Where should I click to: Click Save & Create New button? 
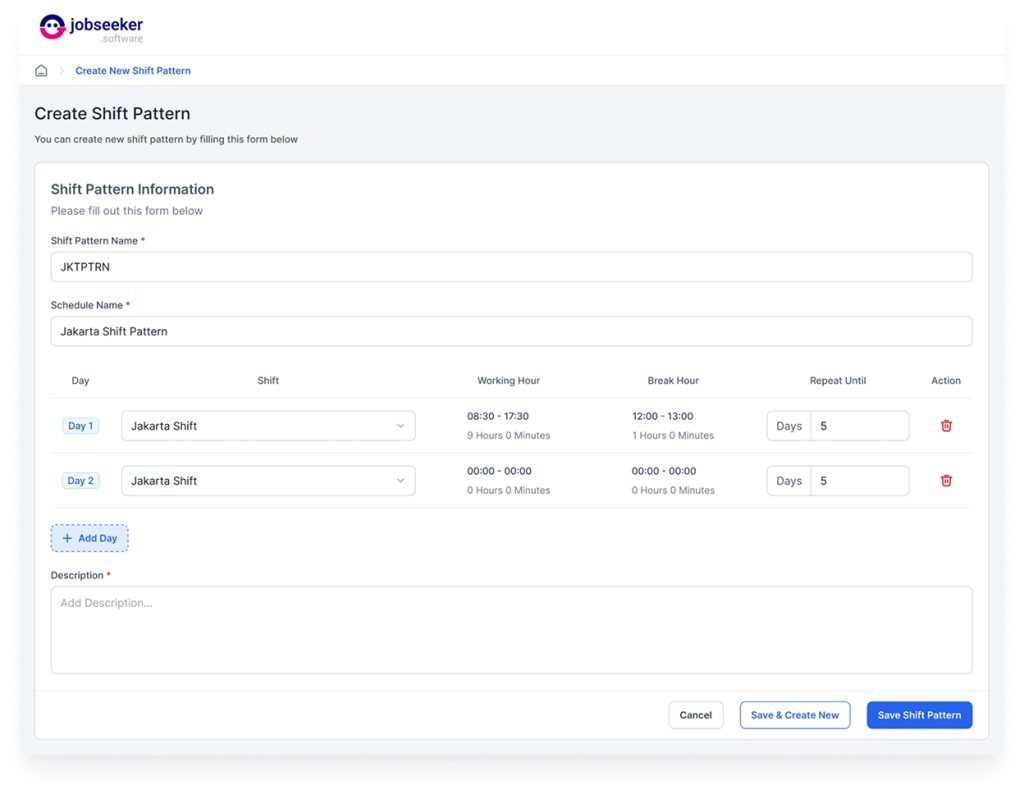(795, 715)
